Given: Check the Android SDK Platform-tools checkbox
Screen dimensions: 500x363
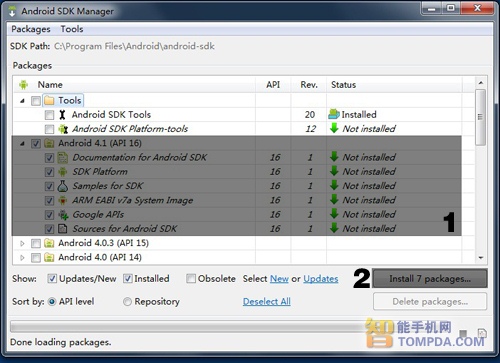Looking at the screenshot, I should (x=49, y=129).
